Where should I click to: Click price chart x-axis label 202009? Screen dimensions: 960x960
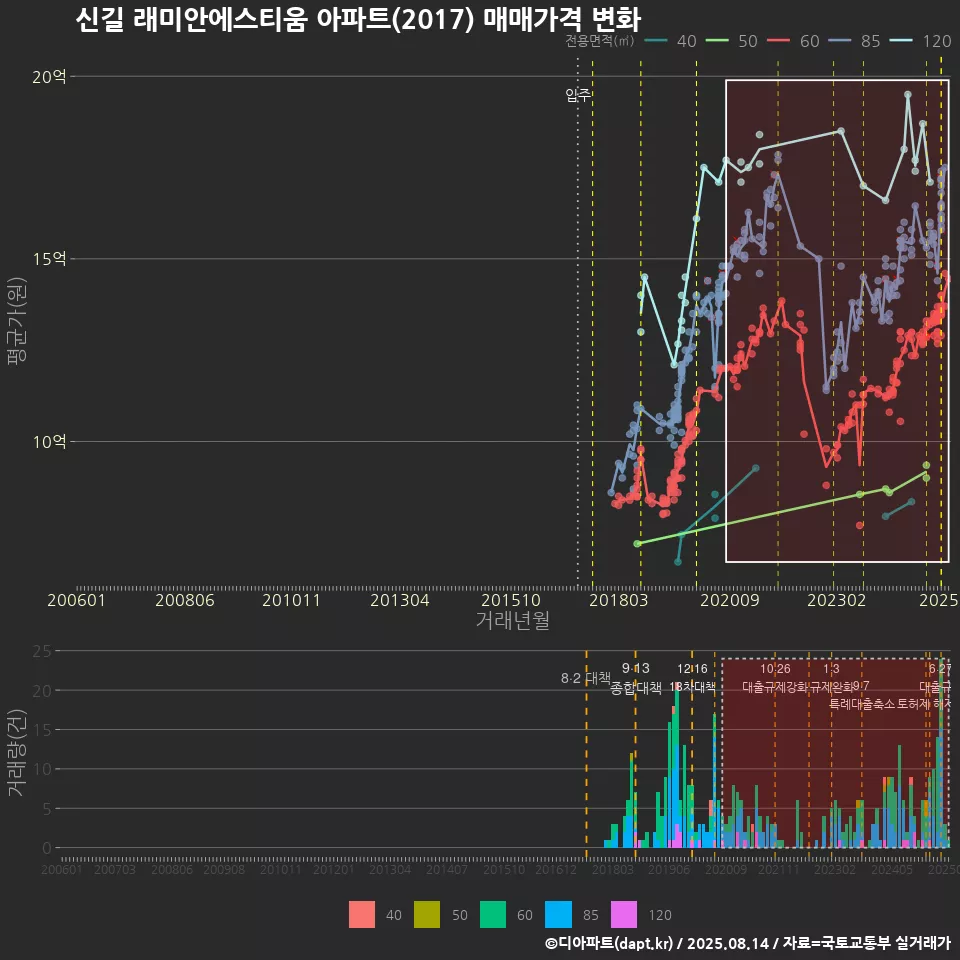point(730,600)
